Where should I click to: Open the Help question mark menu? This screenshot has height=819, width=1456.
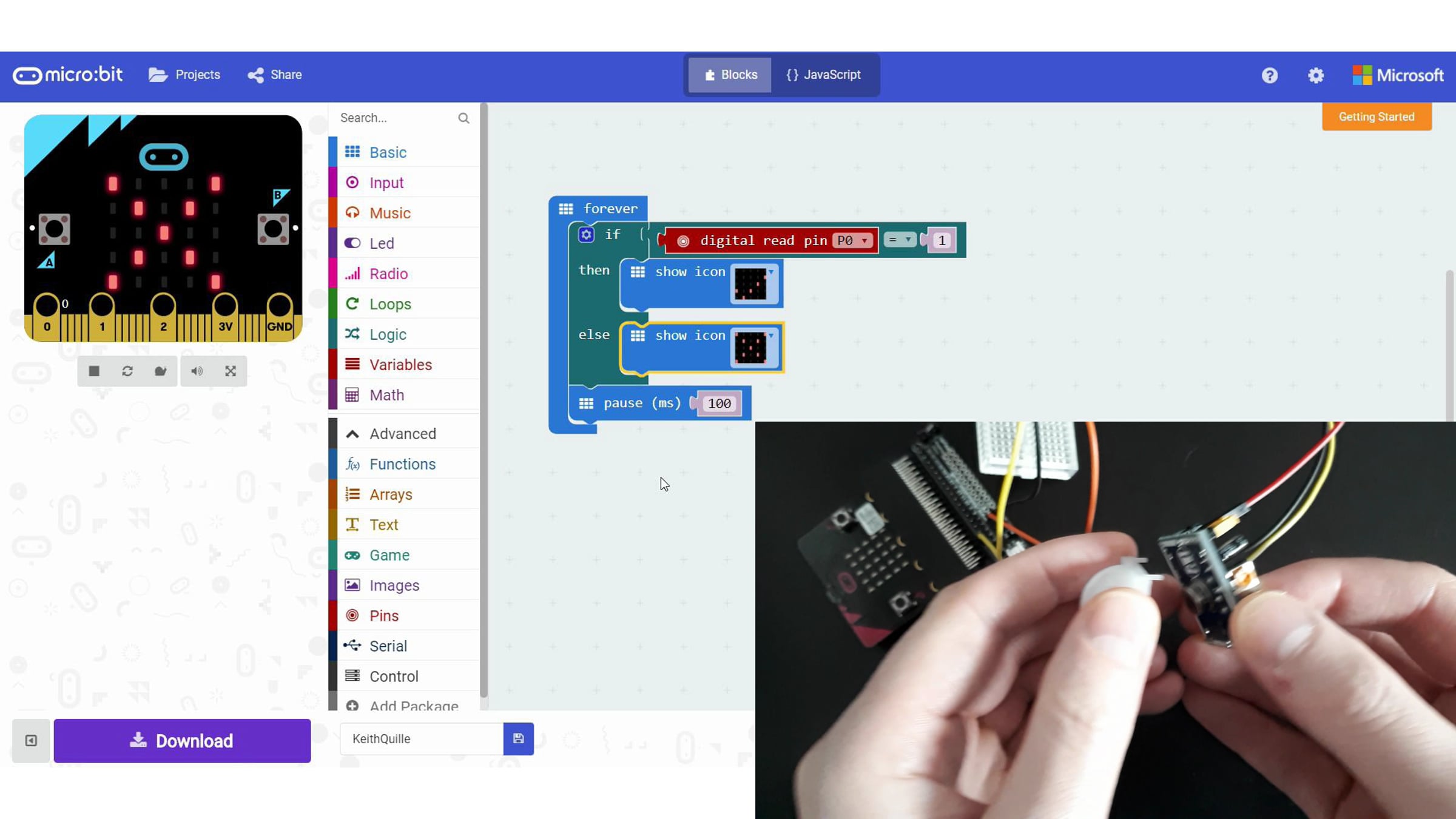[x=1270, y=75]
